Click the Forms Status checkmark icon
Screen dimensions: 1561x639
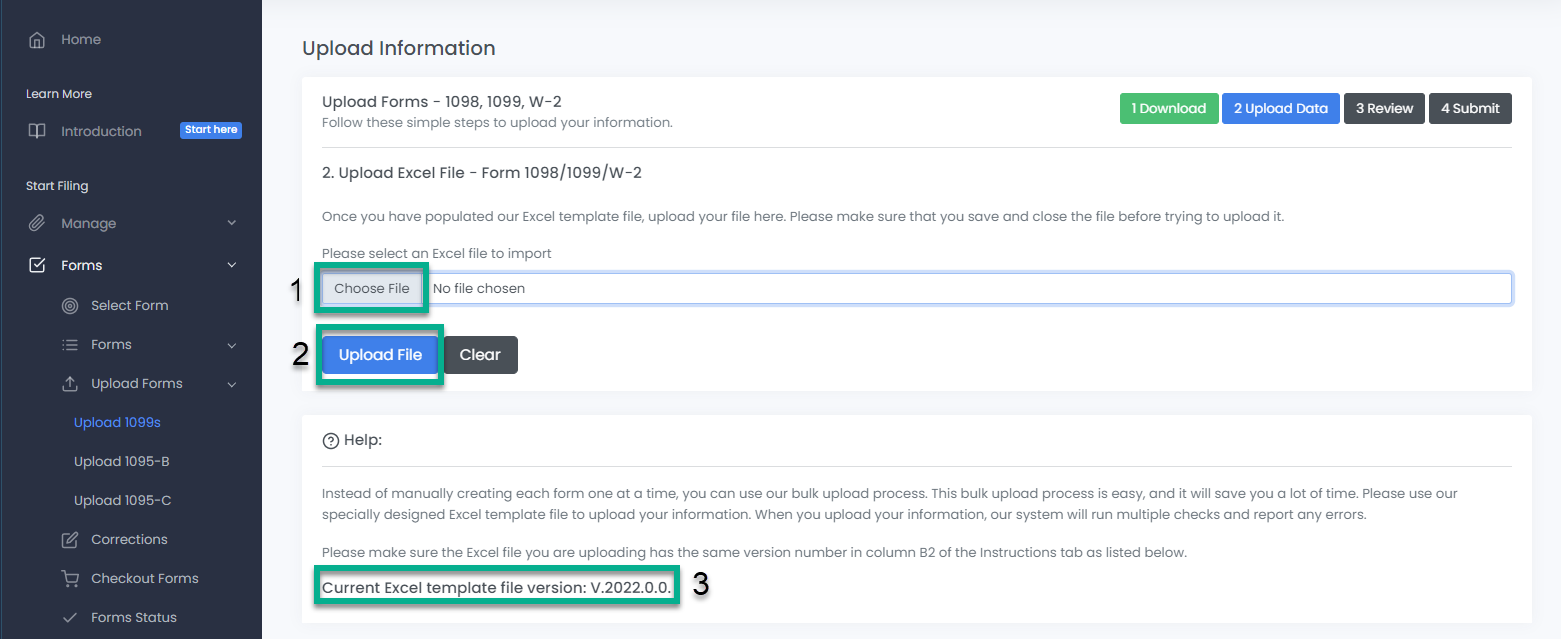[70, 618]
